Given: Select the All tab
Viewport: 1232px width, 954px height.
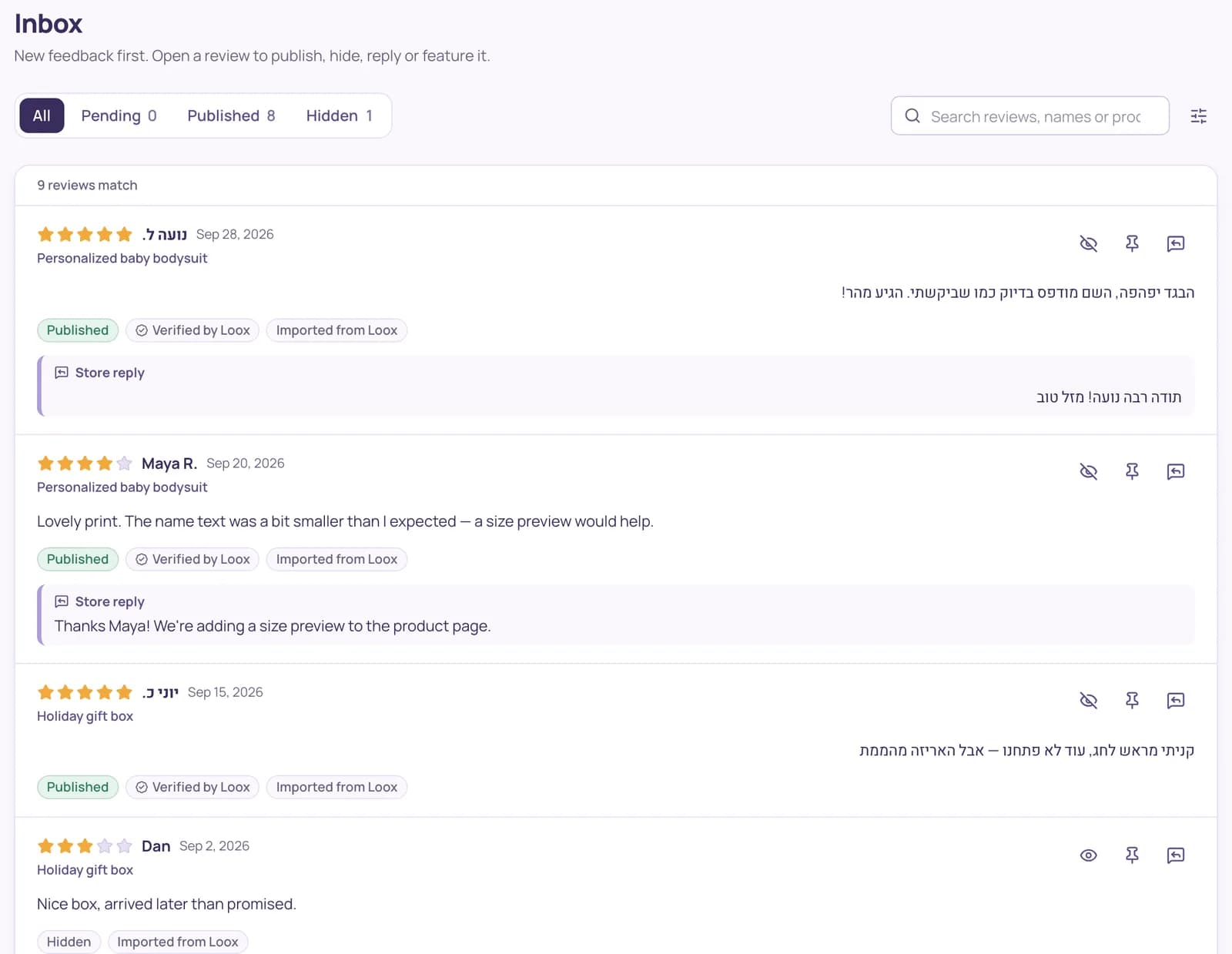Looking at the screenshot, I should (42, 115).
